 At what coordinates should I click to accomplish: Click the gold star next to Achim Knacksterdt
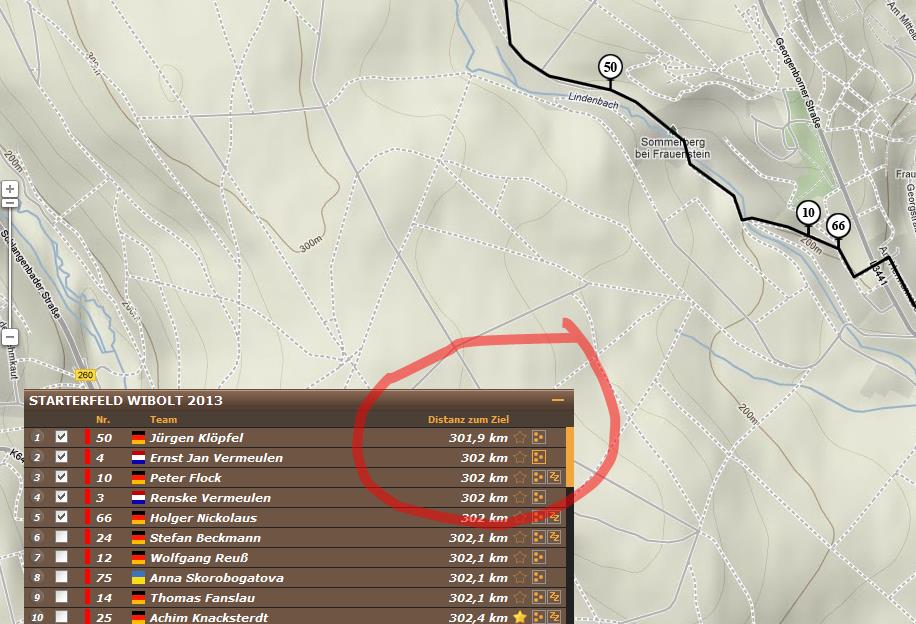520,618
